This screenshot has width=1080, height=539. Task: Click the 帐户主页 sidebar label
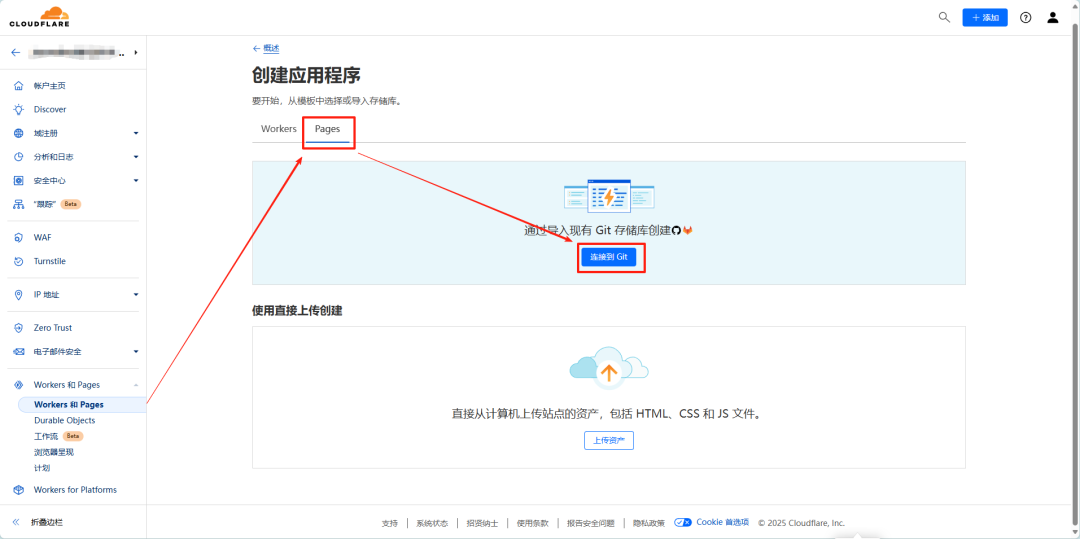(50, 86)
